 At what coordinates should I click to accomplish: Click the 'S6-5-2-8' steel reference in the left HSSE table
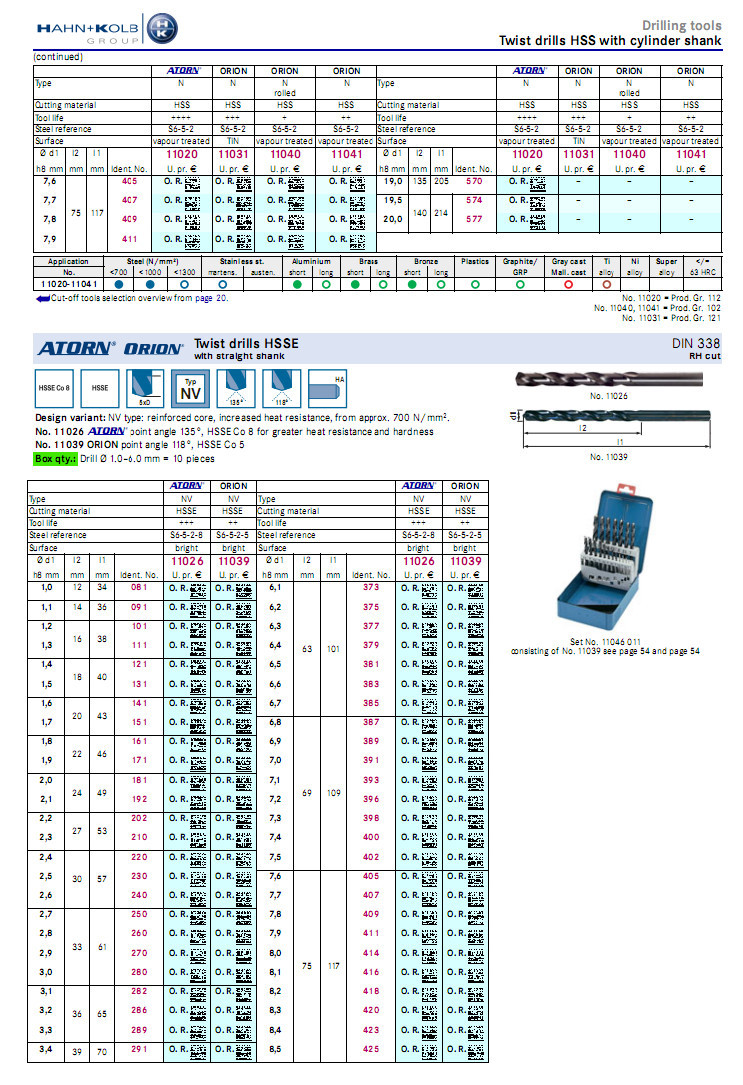tap(186, 536)
